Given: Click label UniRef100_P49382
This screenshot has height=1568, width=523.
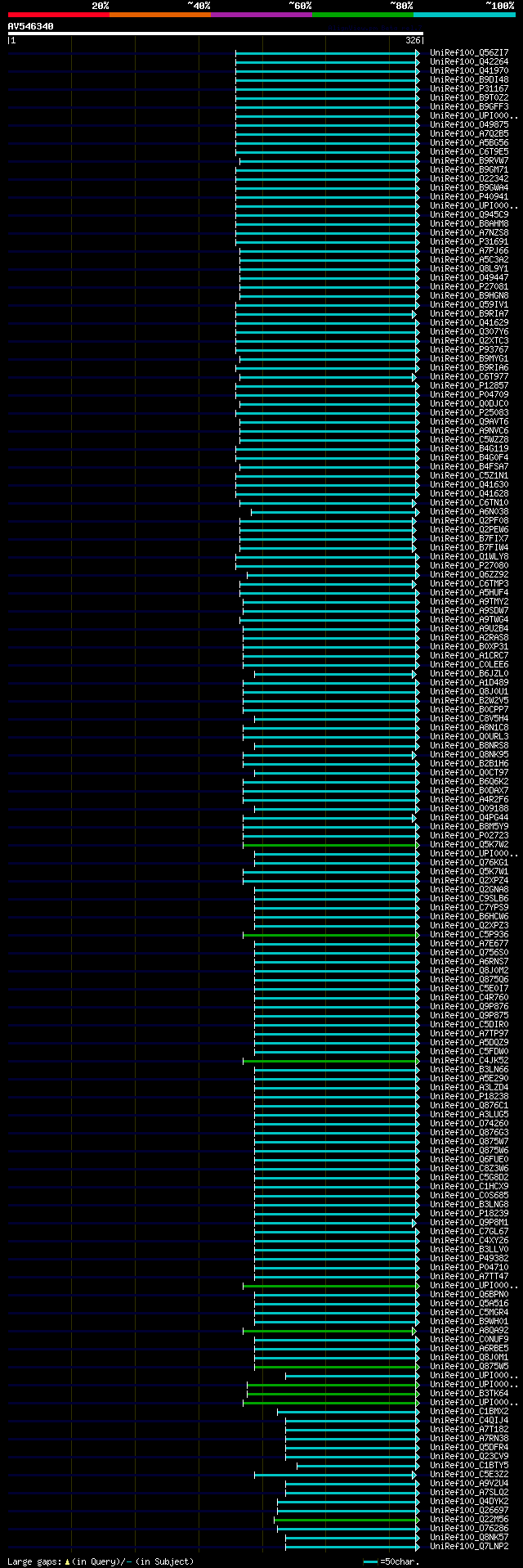Looking at the screenshot, I should (x=469, y=1258).
